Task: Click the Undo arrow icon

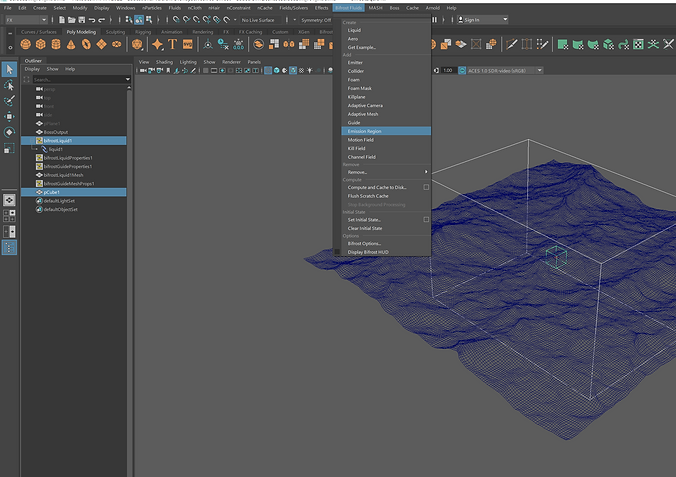Action: (x=91, y=20)
